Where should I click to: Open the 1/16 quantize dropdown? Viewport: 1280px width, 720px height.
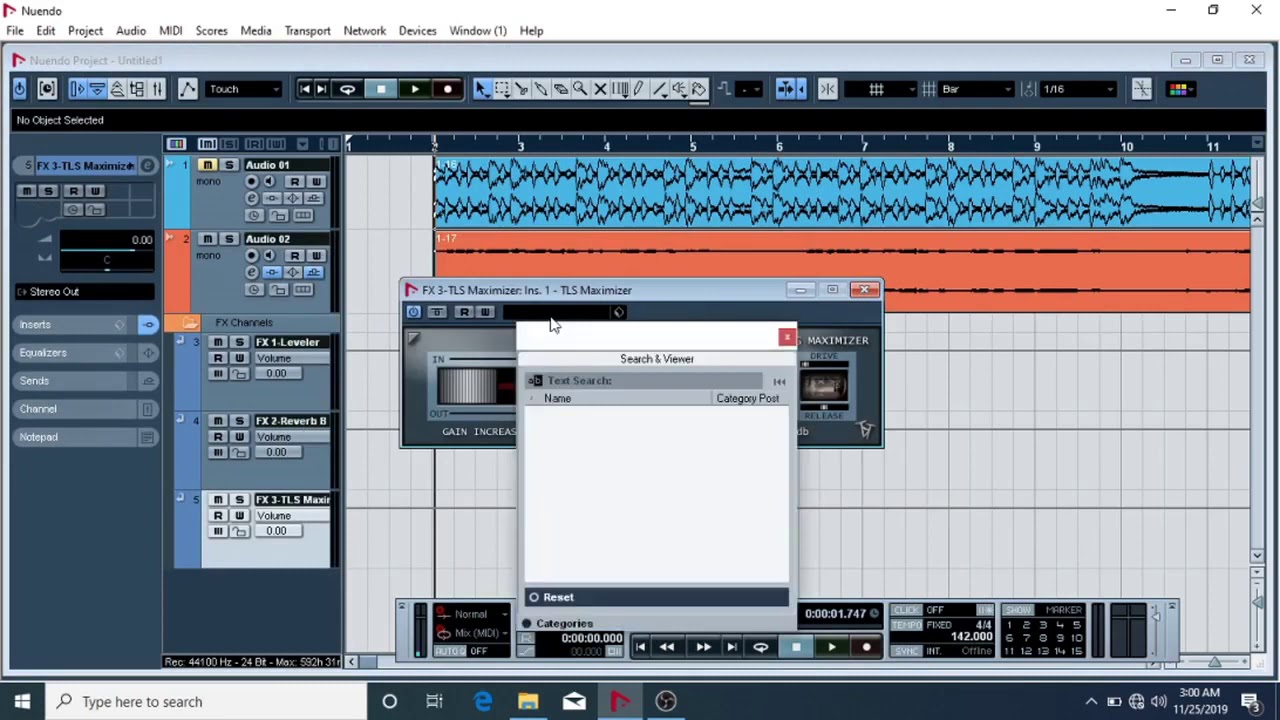click(1078, 89)
